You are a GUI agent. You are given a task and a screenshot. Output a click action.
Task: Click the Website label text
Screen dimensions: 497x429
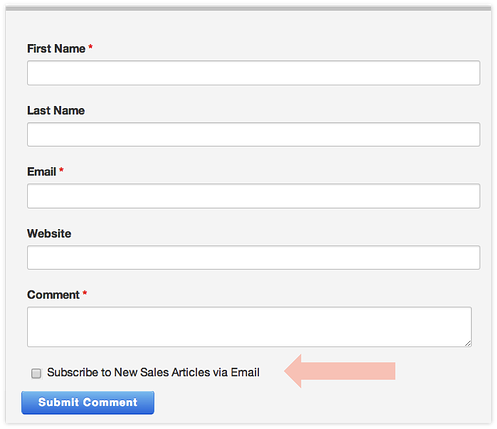pyautogui.click(x=49, y=233)
